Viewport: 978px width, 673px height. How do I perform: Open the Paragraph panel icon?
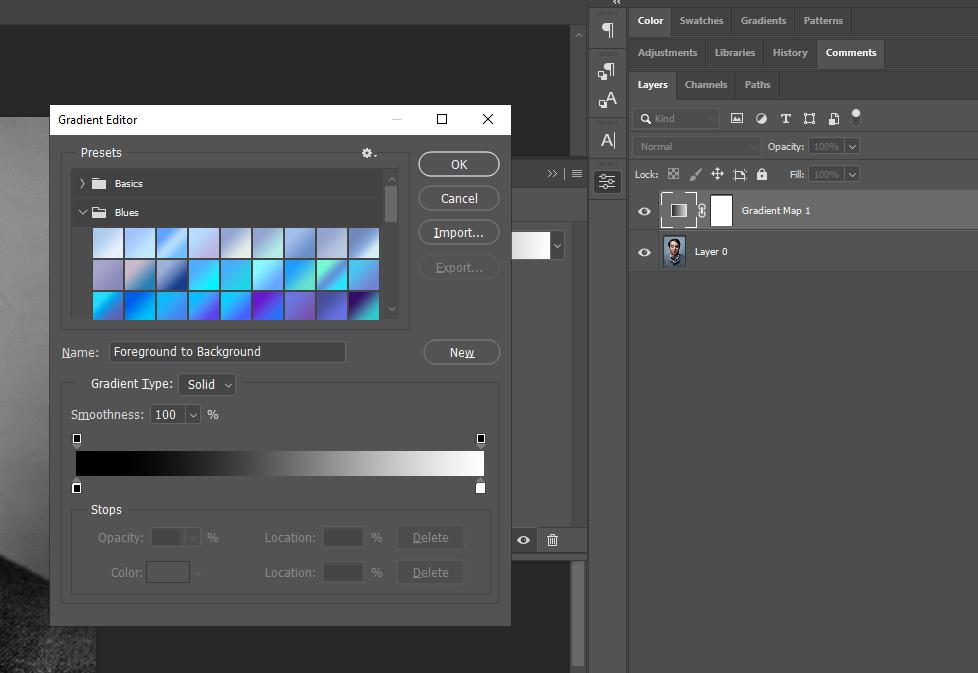[x=607, y=29]
